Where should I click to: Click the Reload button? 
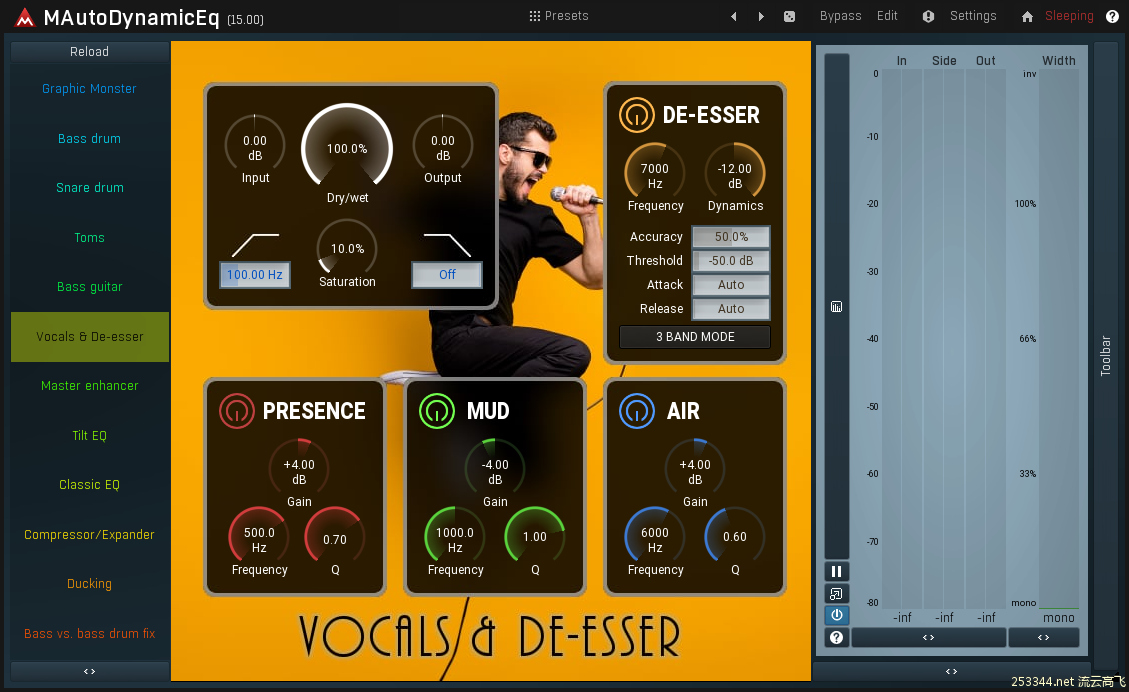click(89, 51)
